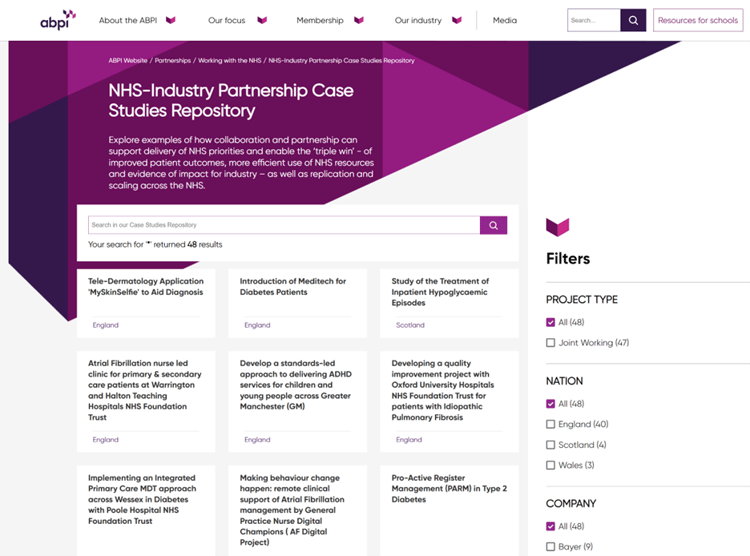Viewport: 750px width, 556px height.
Task: Expand the About the ABPI menu arrow
Action: pyautogui.click(x=170, y=20)
